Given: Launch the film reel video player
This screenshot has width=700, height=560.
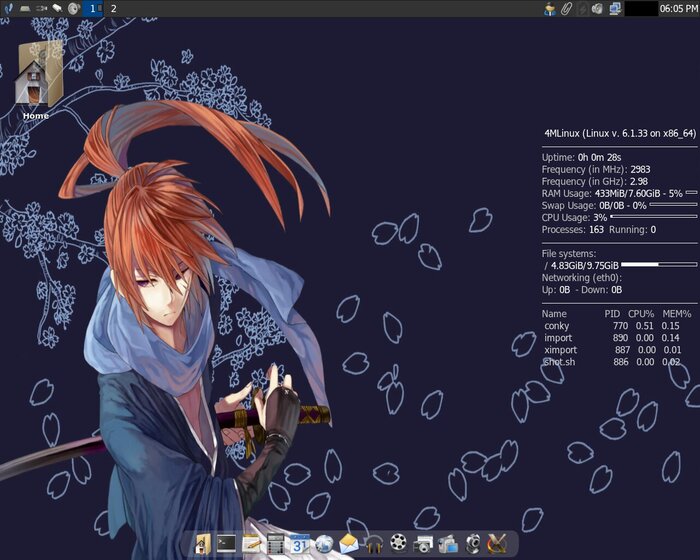Looking at the screenshot, I should 398,544.
